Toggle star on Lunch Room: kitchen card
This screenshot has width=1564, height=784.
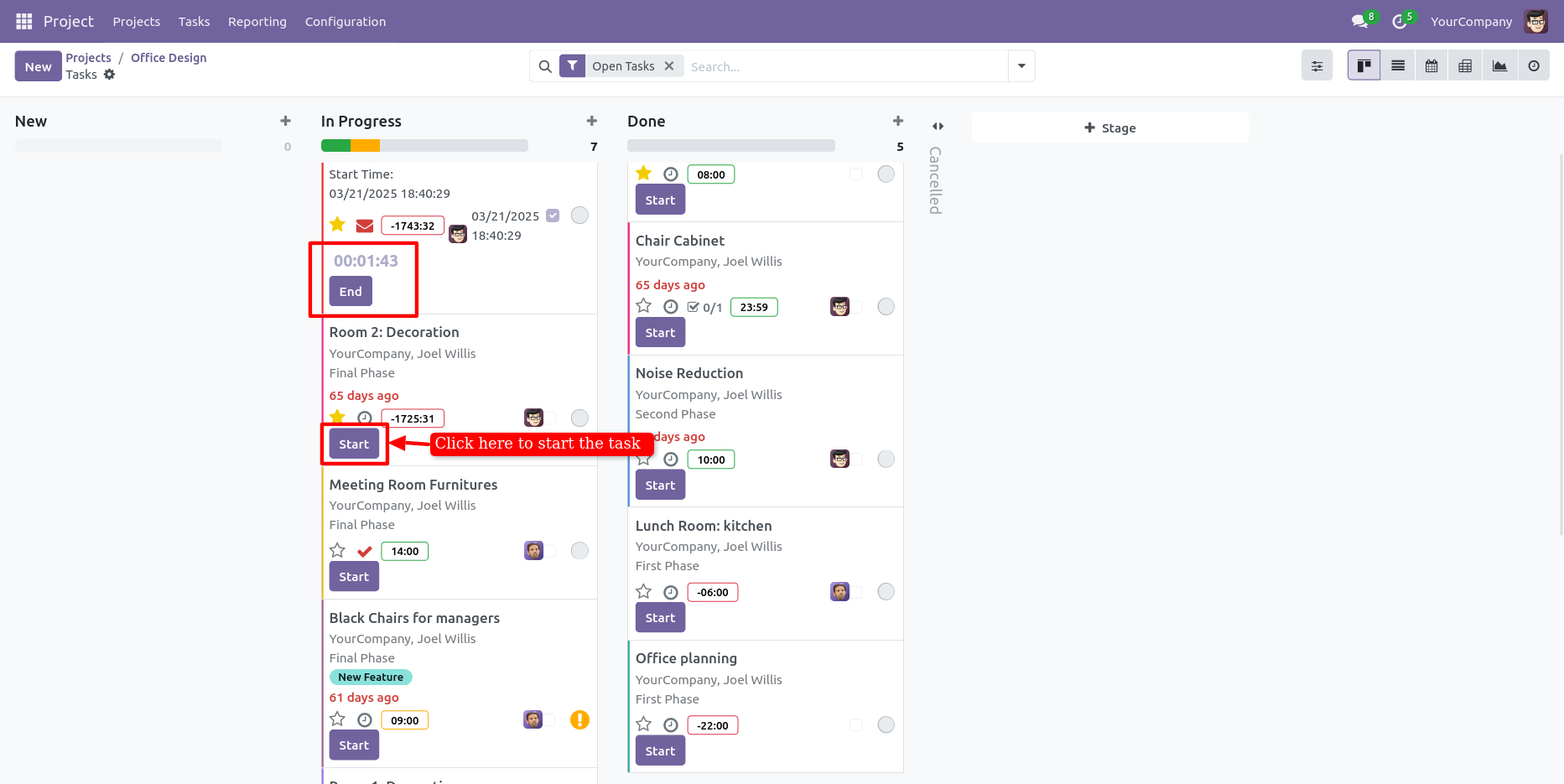tap(643, 591)
